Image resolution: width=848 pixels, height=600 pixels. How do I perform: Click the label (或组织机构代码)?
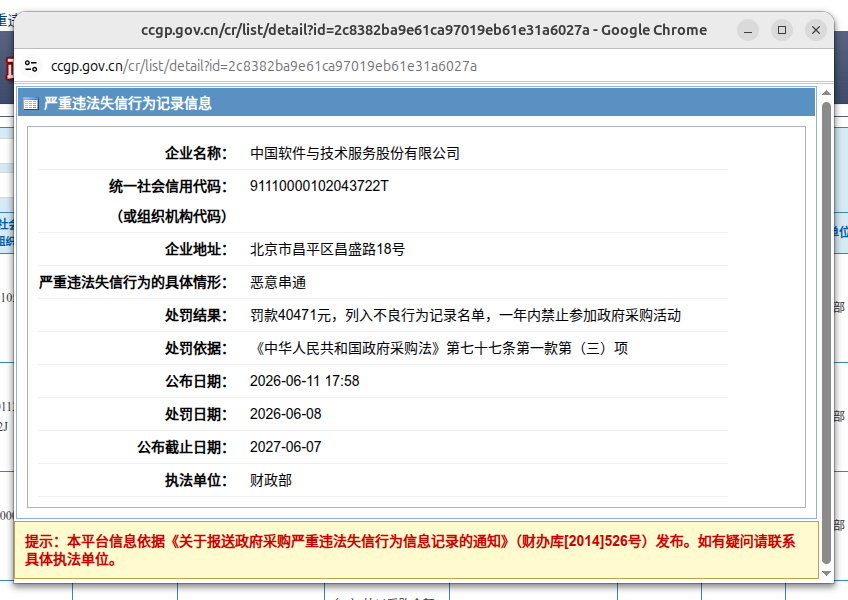point(171,216)
